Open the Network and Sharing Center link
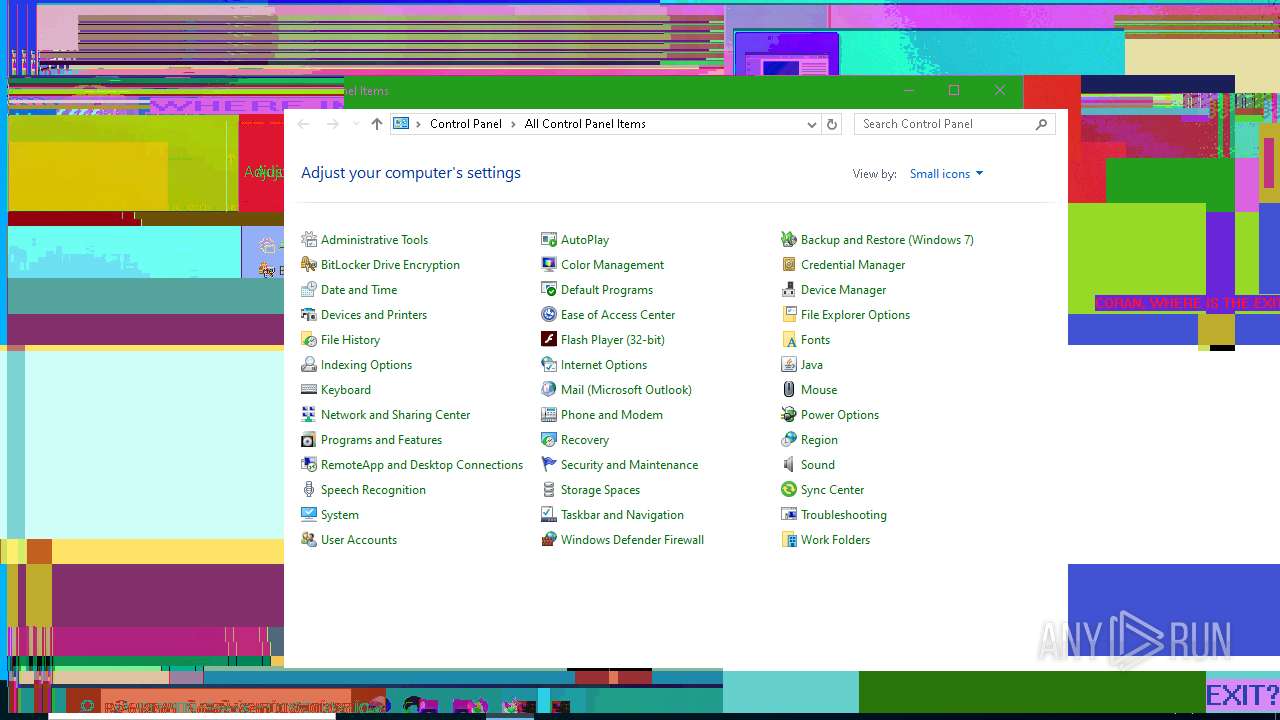The image size is (1280, 720). 395,415
